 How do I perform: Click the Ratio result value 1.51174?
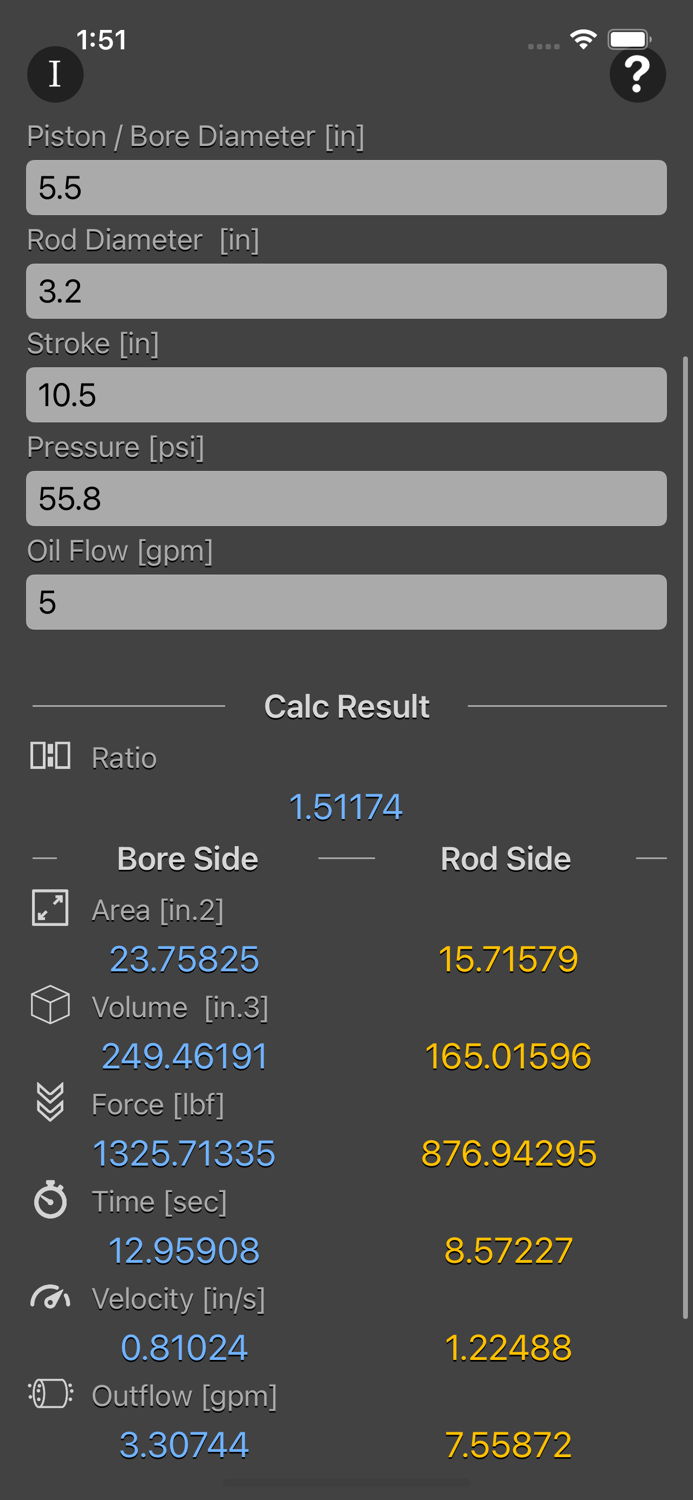pyautogui.click(x=346, y=806)
